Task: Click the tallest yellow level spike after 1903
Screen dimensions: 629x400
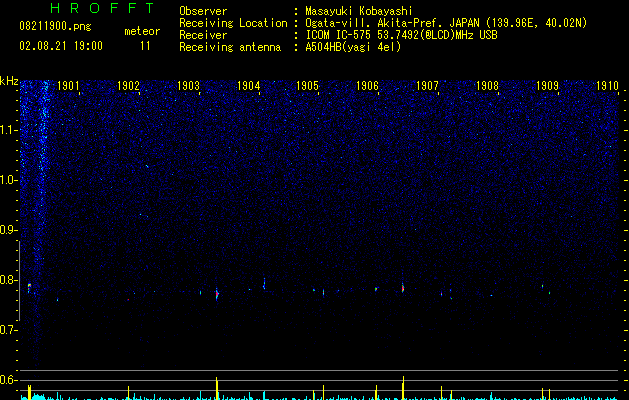Action: 217,388
